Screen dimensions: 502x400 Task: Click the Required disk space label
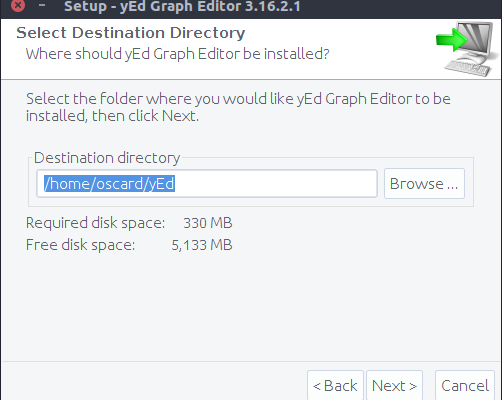pyautogui.click(x=95, y=223)
